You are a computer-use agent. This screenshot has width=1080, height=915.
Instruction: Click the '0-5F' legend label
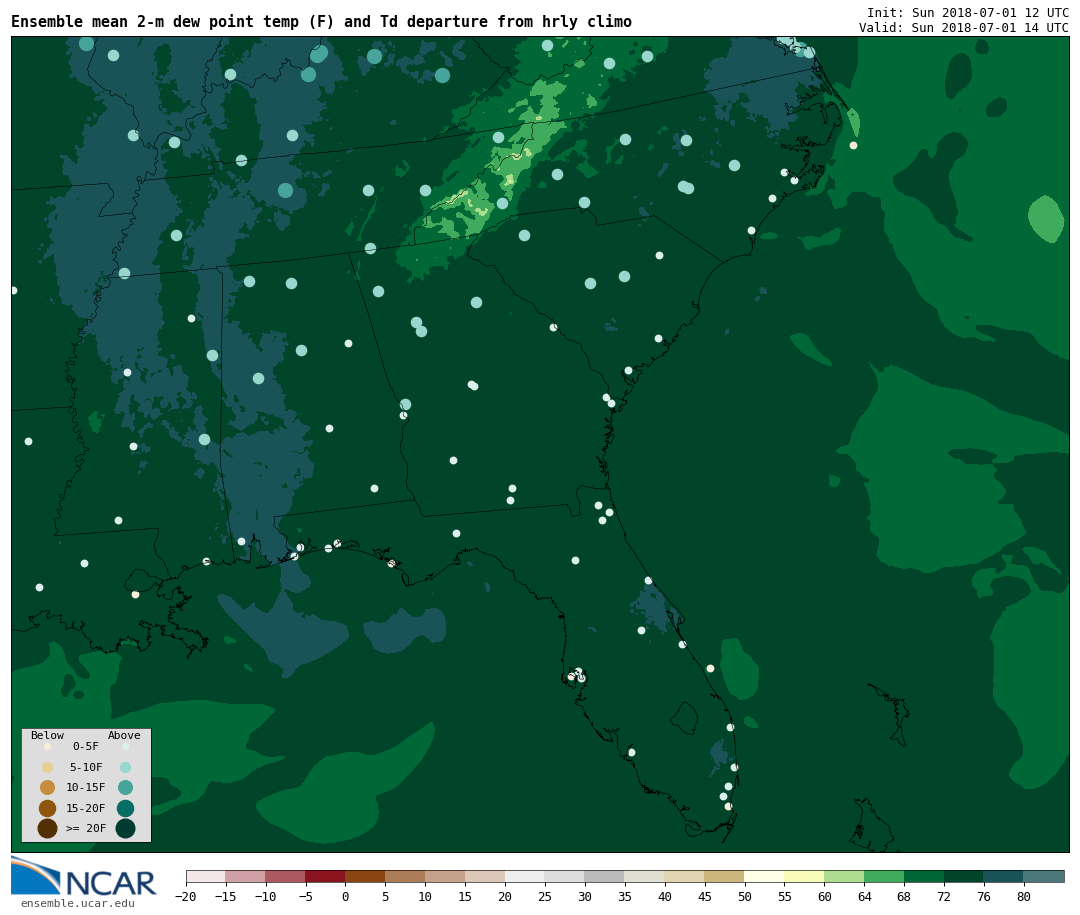point(85,746)
